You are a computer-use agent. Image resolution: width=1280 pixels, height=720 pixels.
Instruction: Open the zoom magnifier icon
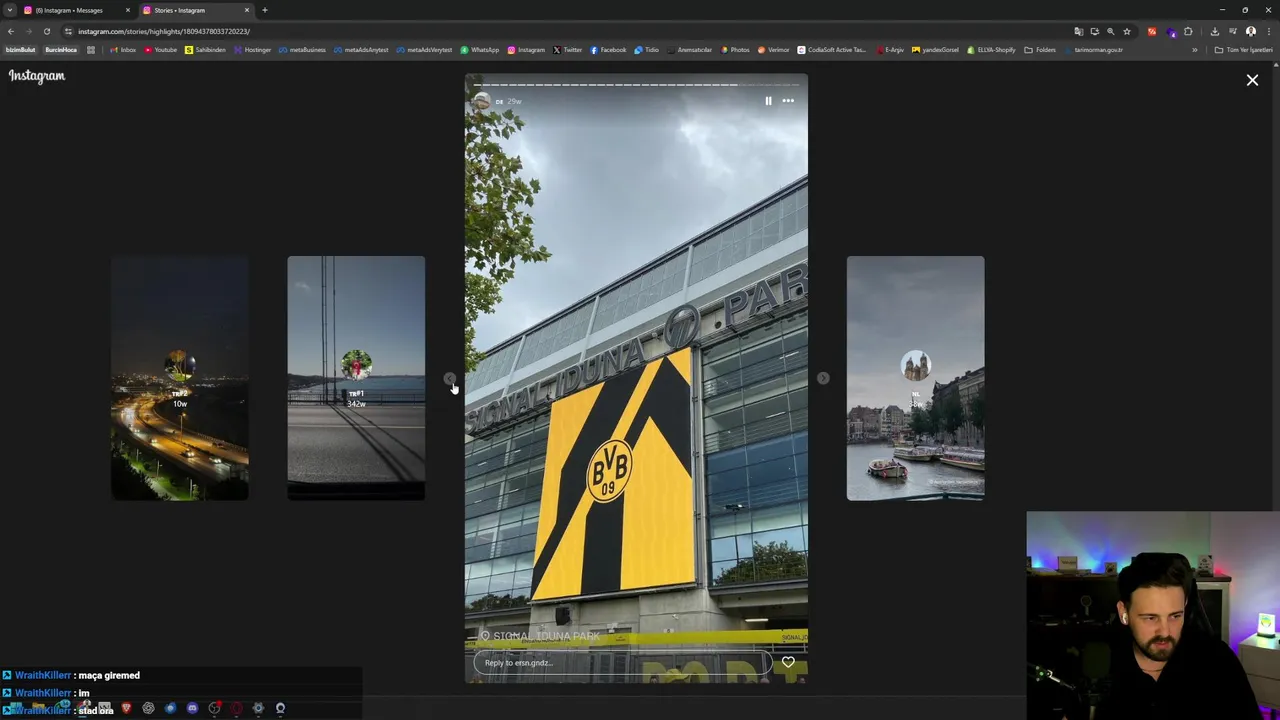coord(1110,31)
